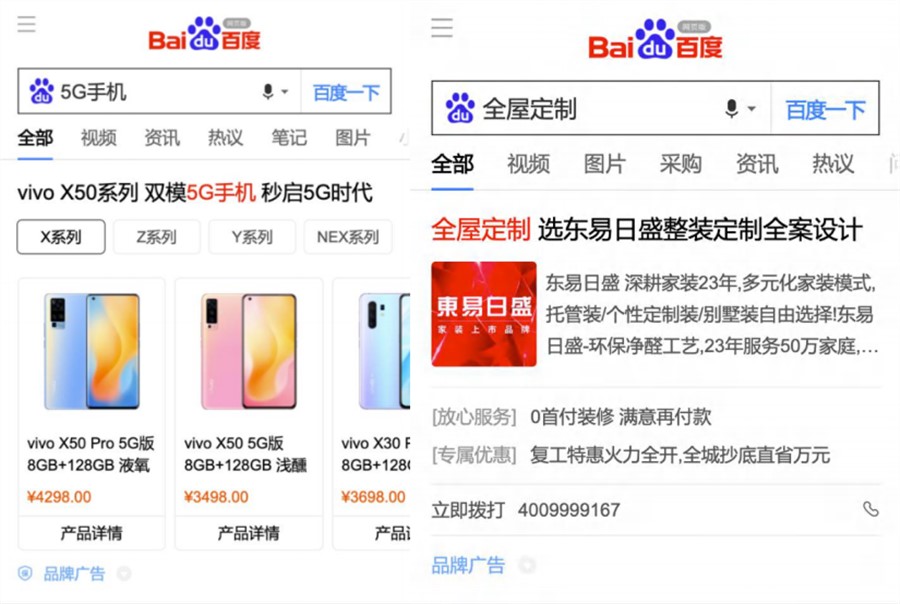Click Baidu logo above 5G手机 search
The width and height of the screenshot is (900, 604).
[x=204, y=34]
